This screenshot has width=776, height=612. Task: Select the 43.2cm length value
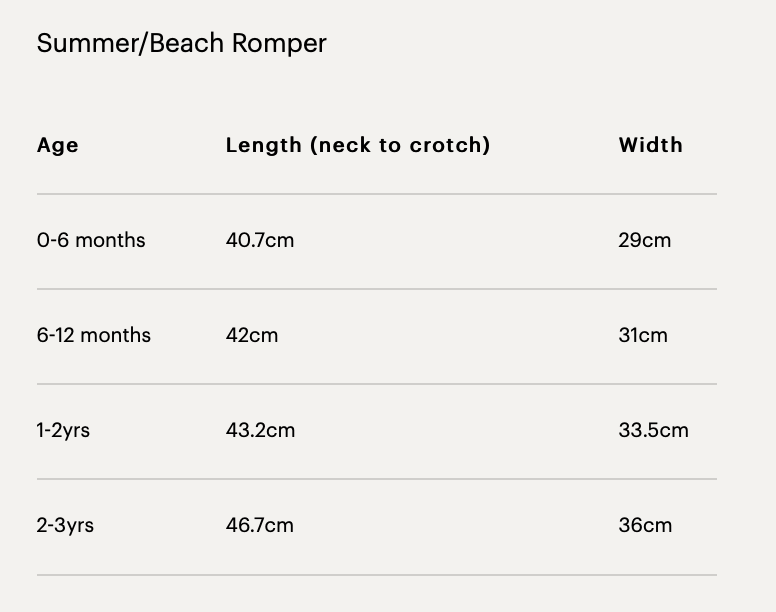click(x=261, y=430)
